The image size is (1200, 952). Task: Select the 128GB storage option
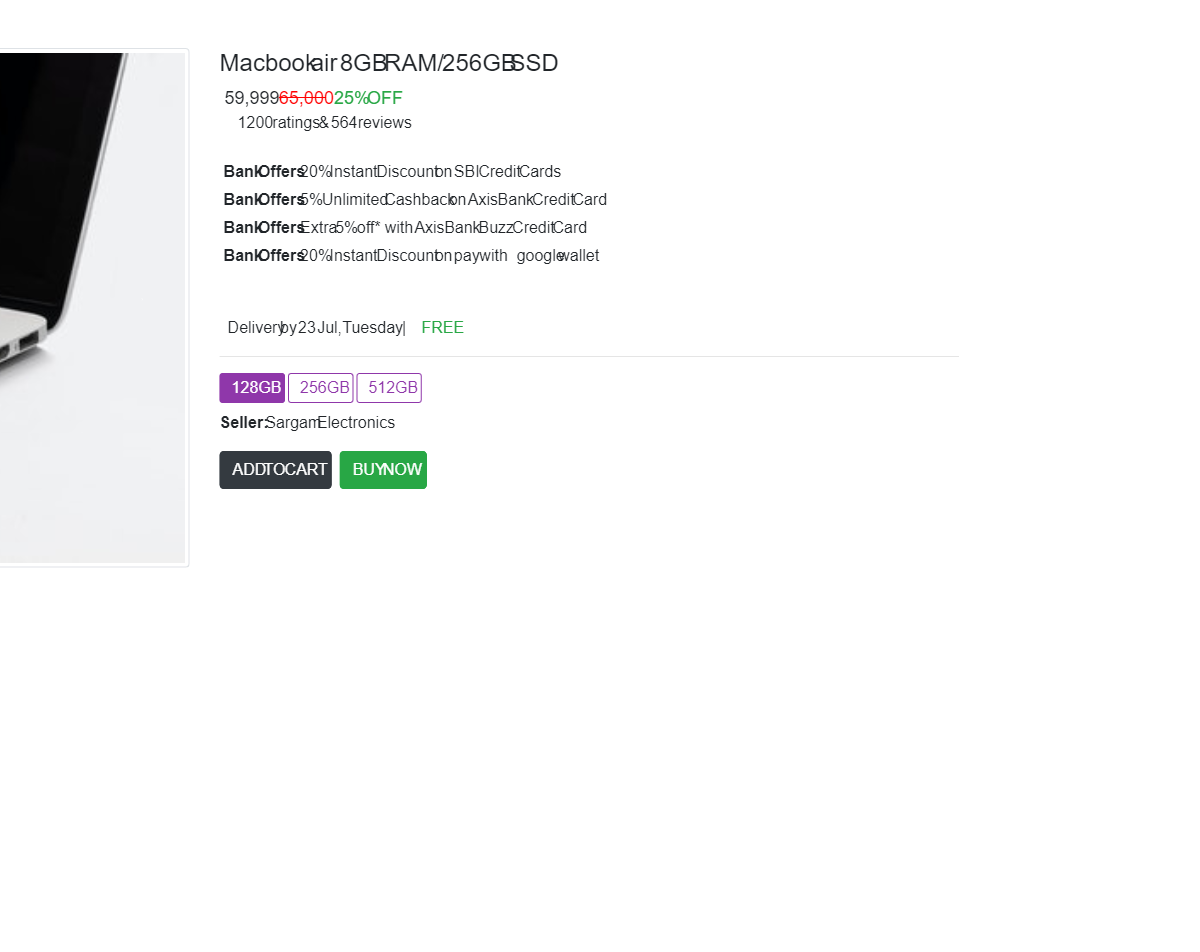252,388
